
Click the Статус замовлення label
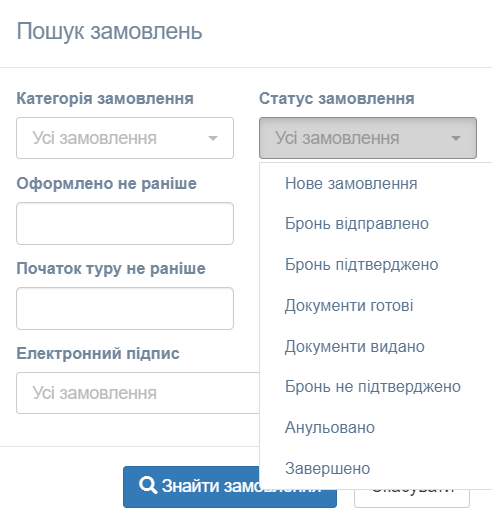click(x=337, y=99)
